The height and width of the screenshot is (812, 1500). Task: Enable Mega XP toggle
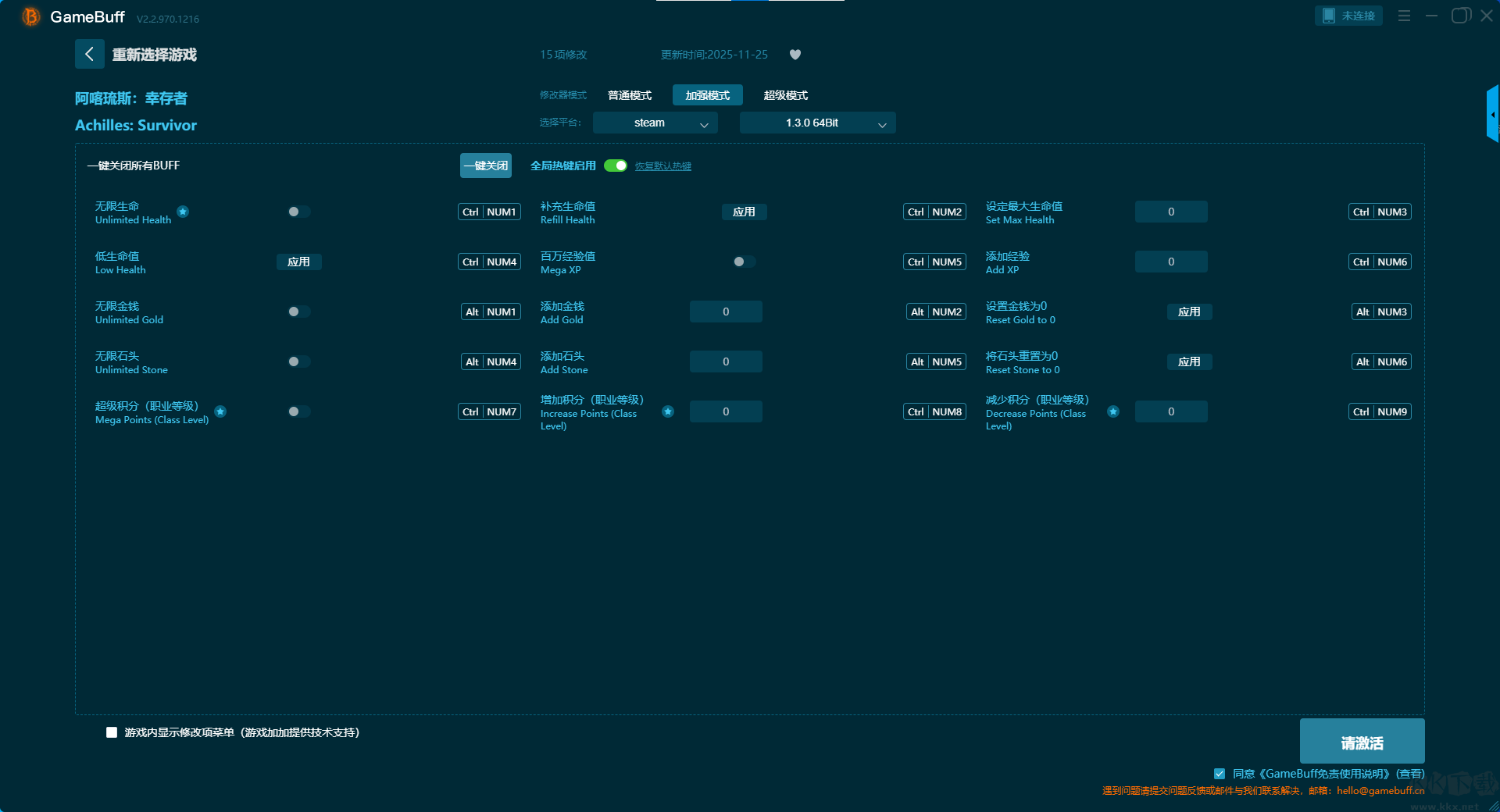744,262
